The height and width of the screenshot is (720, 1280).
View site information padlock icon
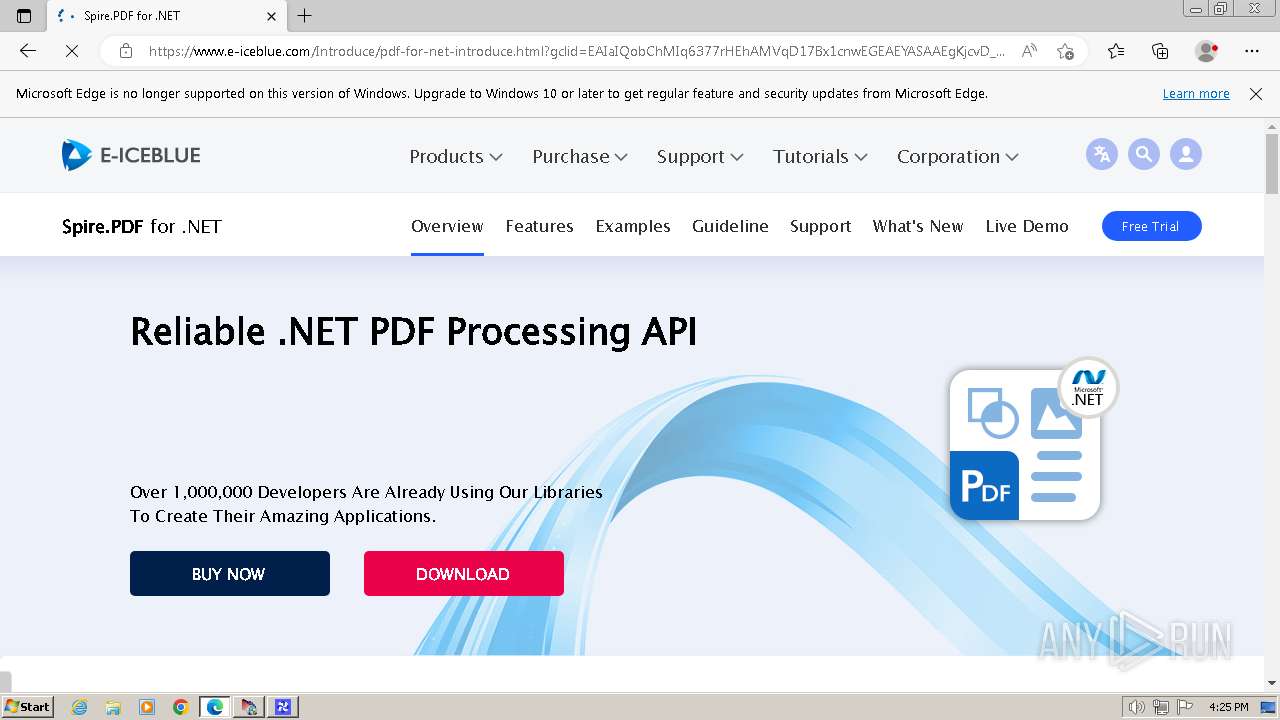pos(125,51)
